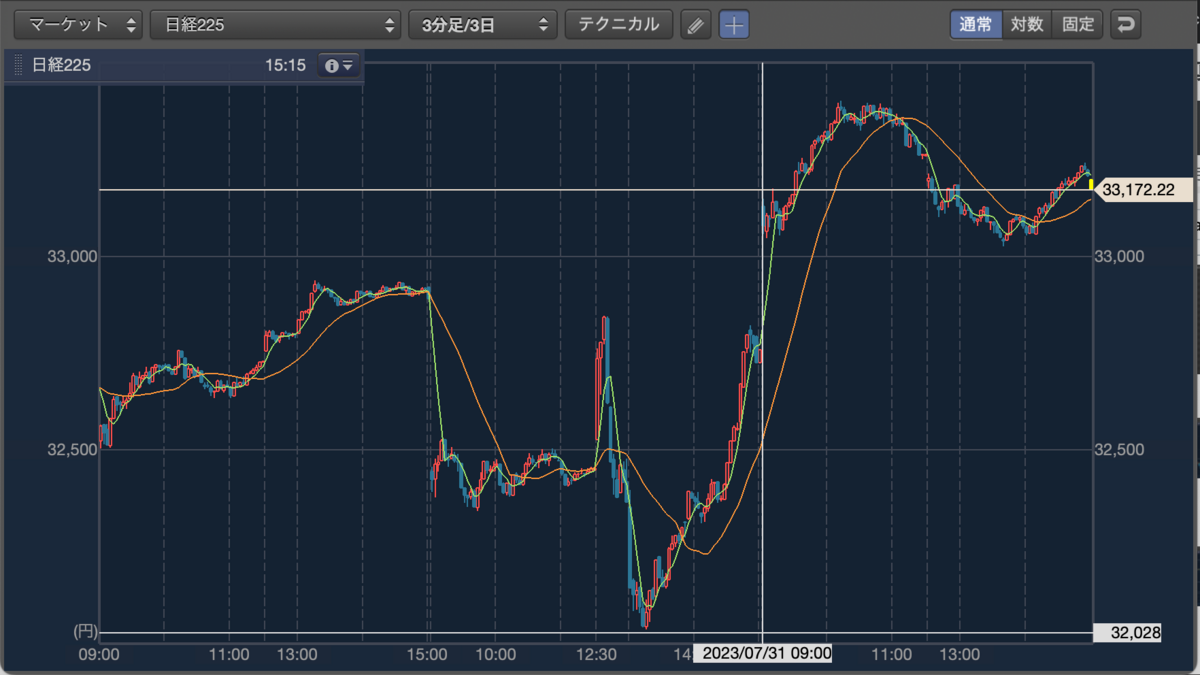Switch chart scale to 固定
The height and width of the screenshot is (675, 1200).
click(x=1078, y=25)
